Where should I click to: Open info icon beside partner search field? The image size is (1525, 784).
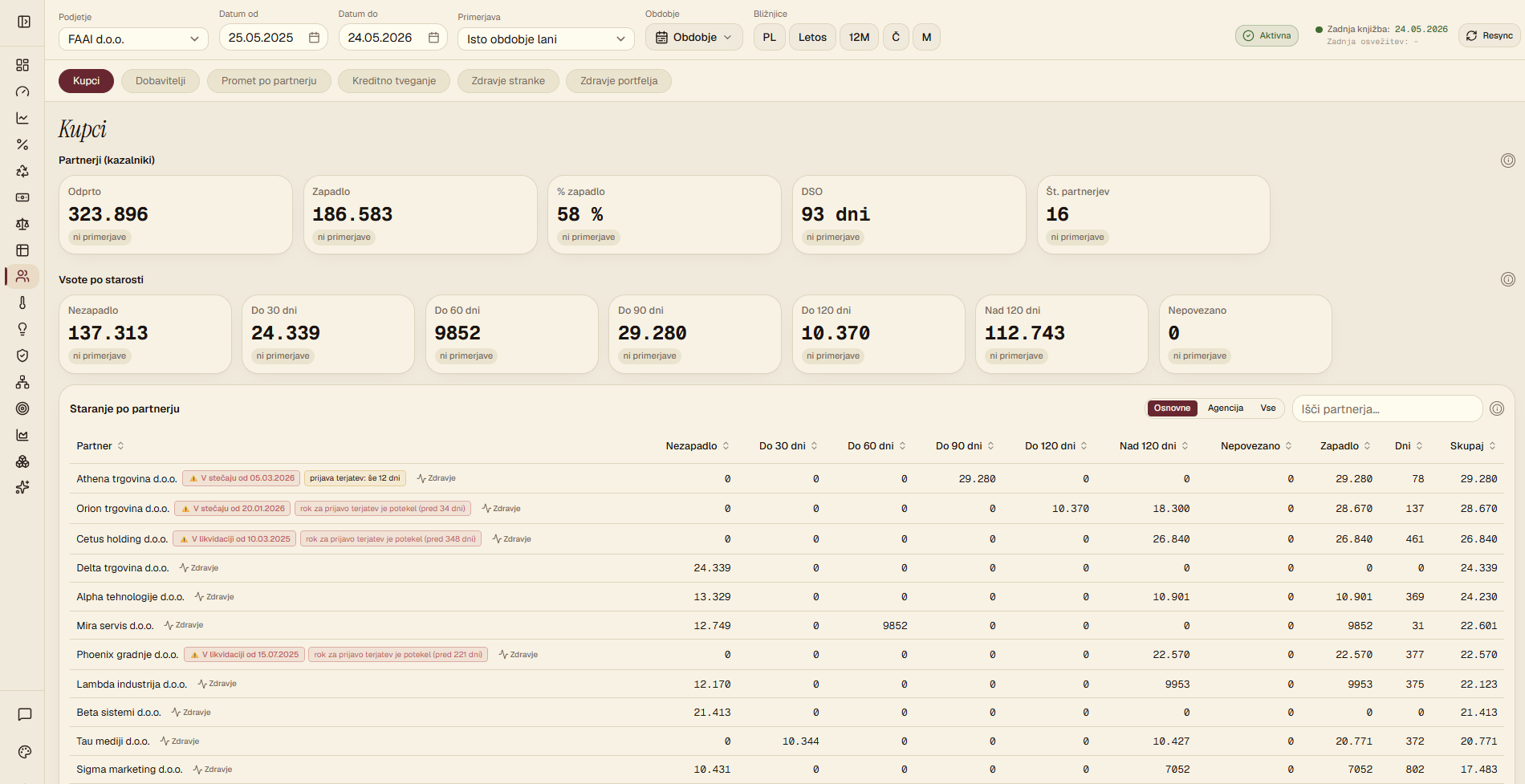click(1497, 408)
